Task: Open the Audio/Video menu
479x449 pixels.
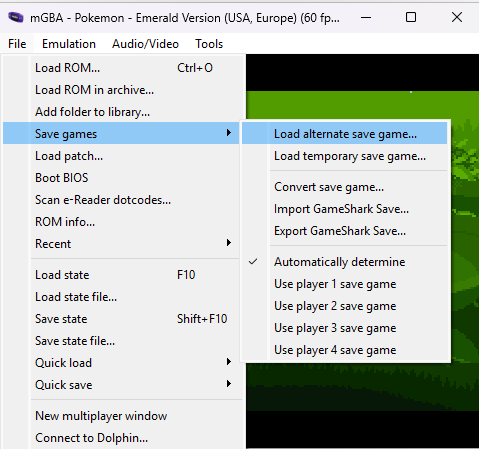Action: pyautogui.click(x=145, y=44)
